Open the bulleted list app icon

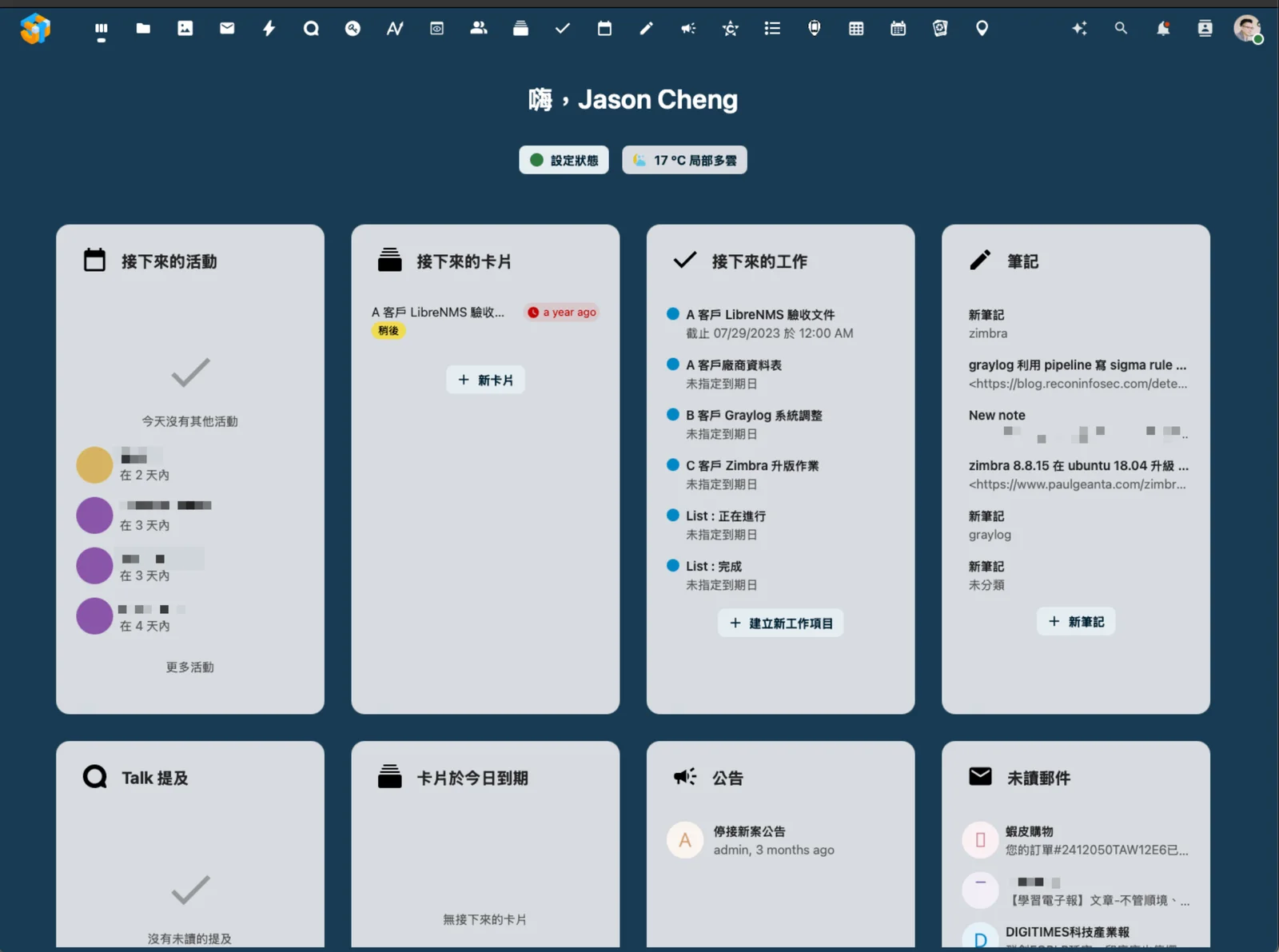pyautogui.click(x=772, y=29)
